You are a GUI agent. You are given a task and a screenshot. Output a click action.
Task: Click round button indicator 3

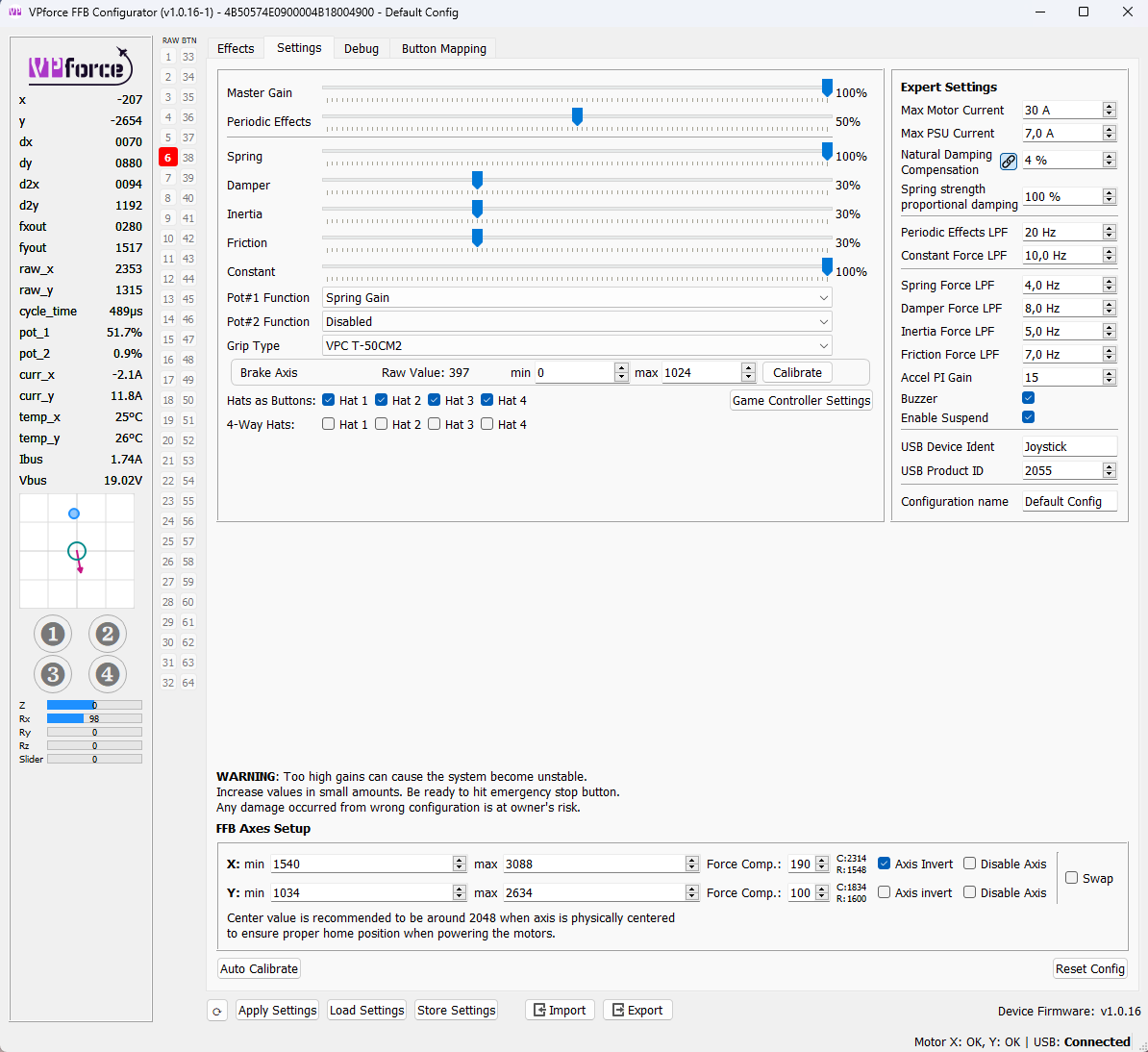(x=53, y=674)
